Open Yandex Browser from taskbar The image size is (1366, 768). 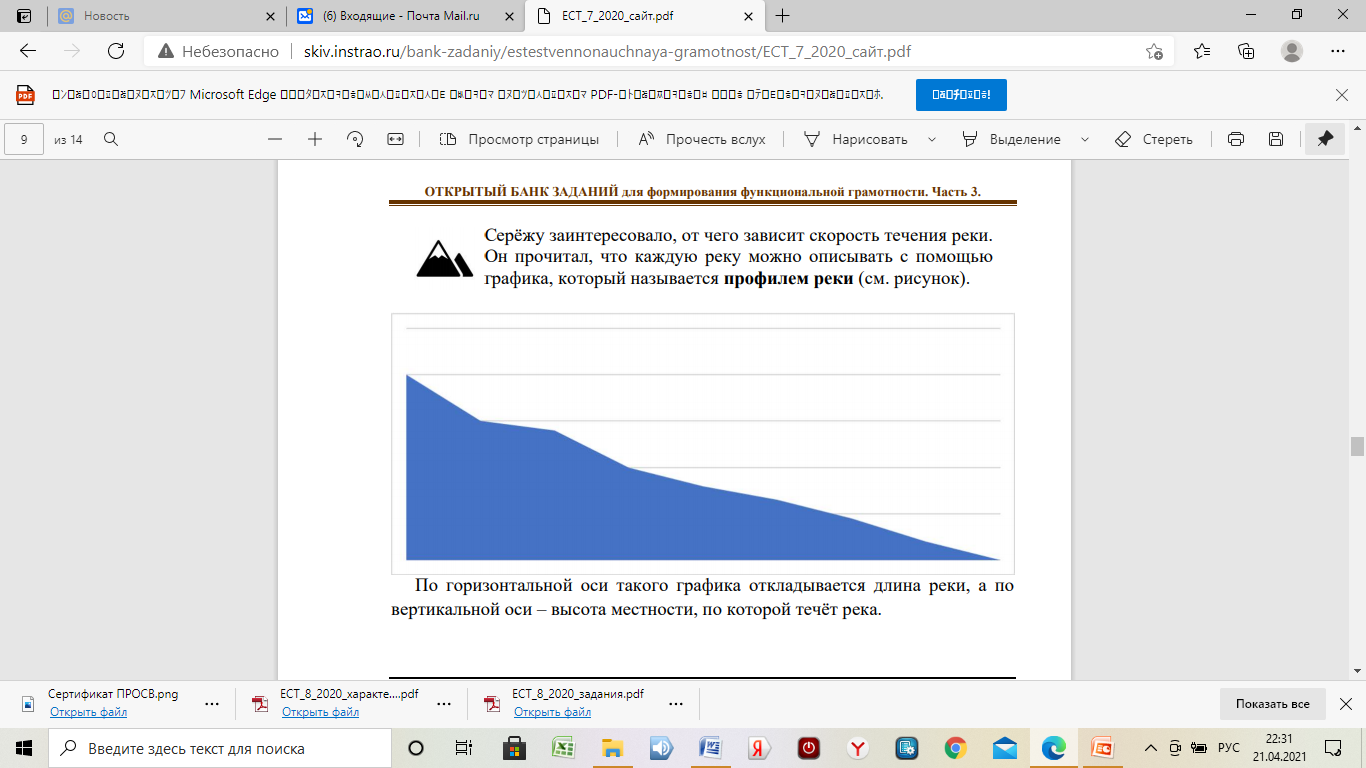click(857, 748)
